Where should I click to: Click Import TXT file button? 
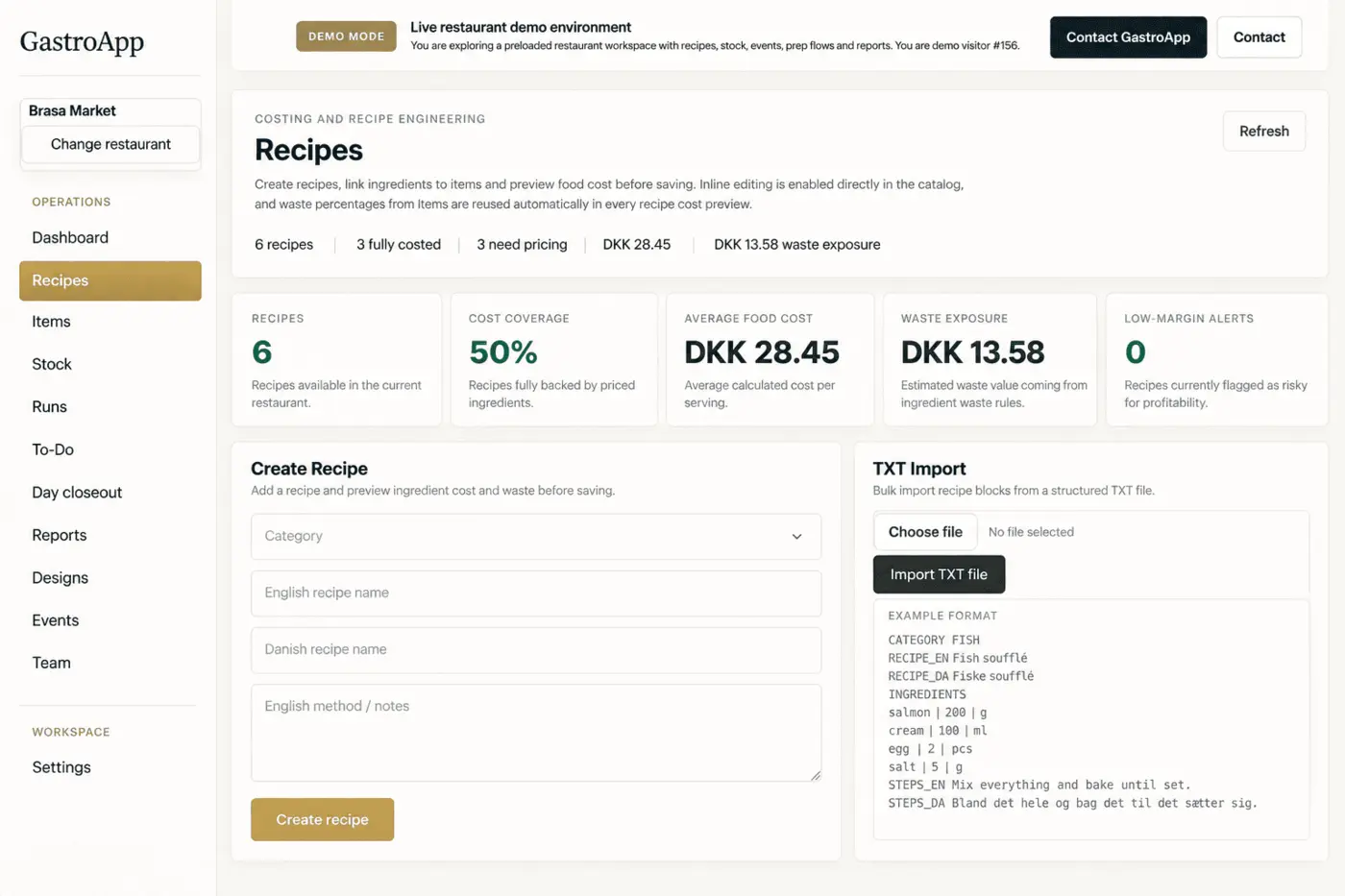pyautogui.click(x=939, y=574)
